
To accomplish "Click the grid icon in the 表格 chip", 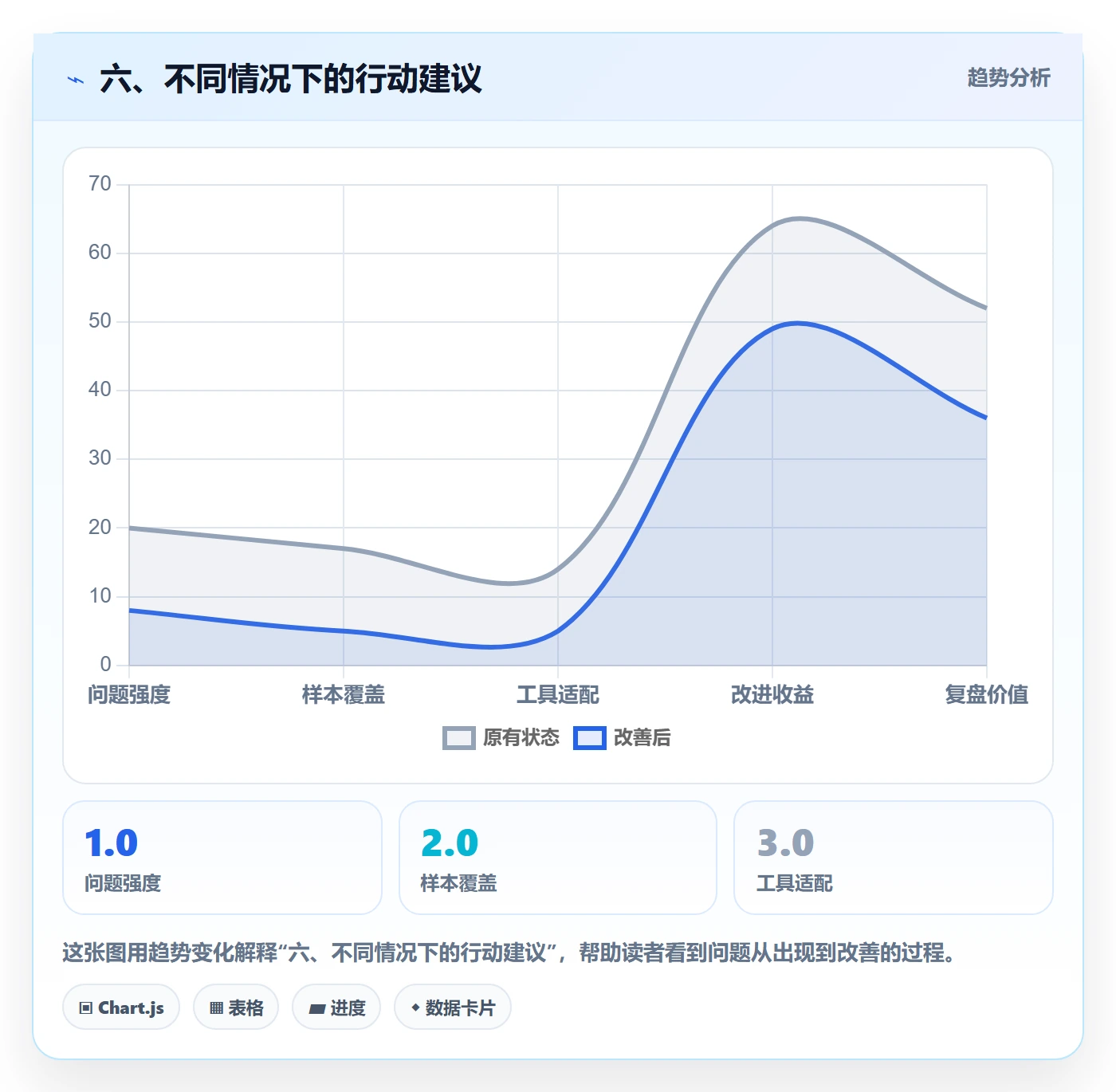I will click(x=216, y=1008).
